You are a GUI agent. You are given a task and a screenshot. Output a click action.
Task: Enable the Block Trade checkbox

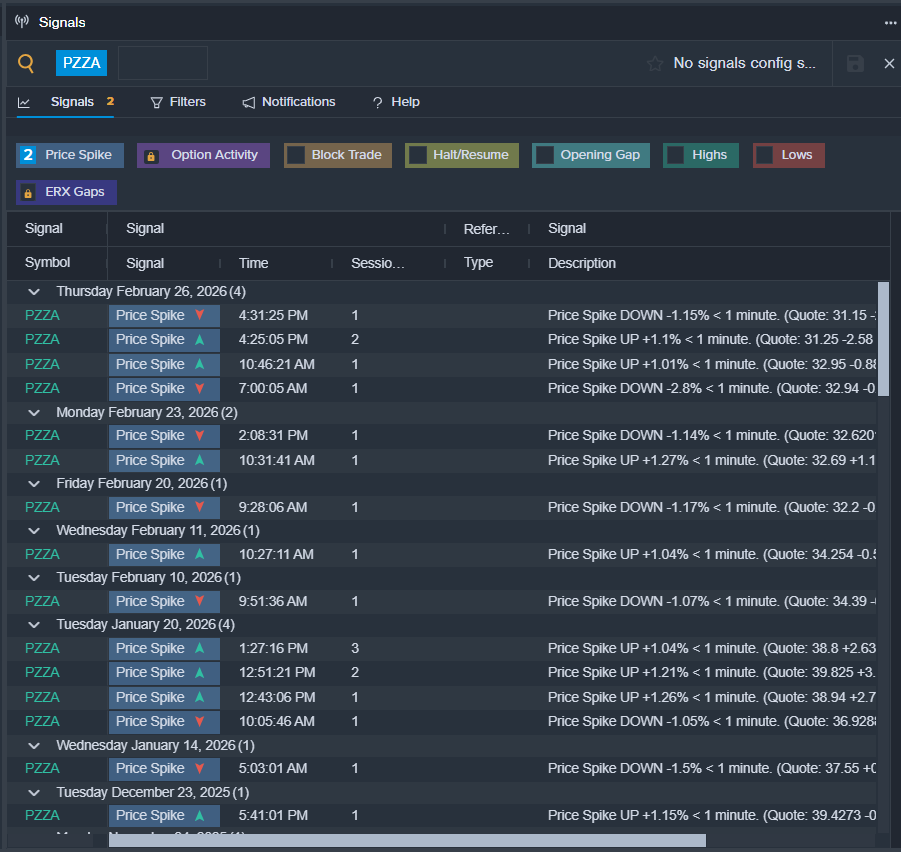(296, 155)
